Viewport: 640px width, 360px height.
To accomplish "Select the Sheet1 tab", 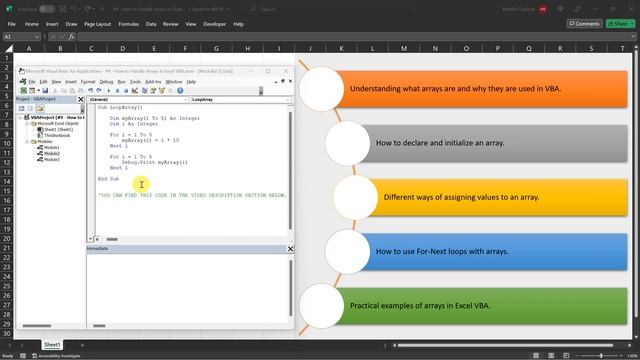I will tap(52, 345).
